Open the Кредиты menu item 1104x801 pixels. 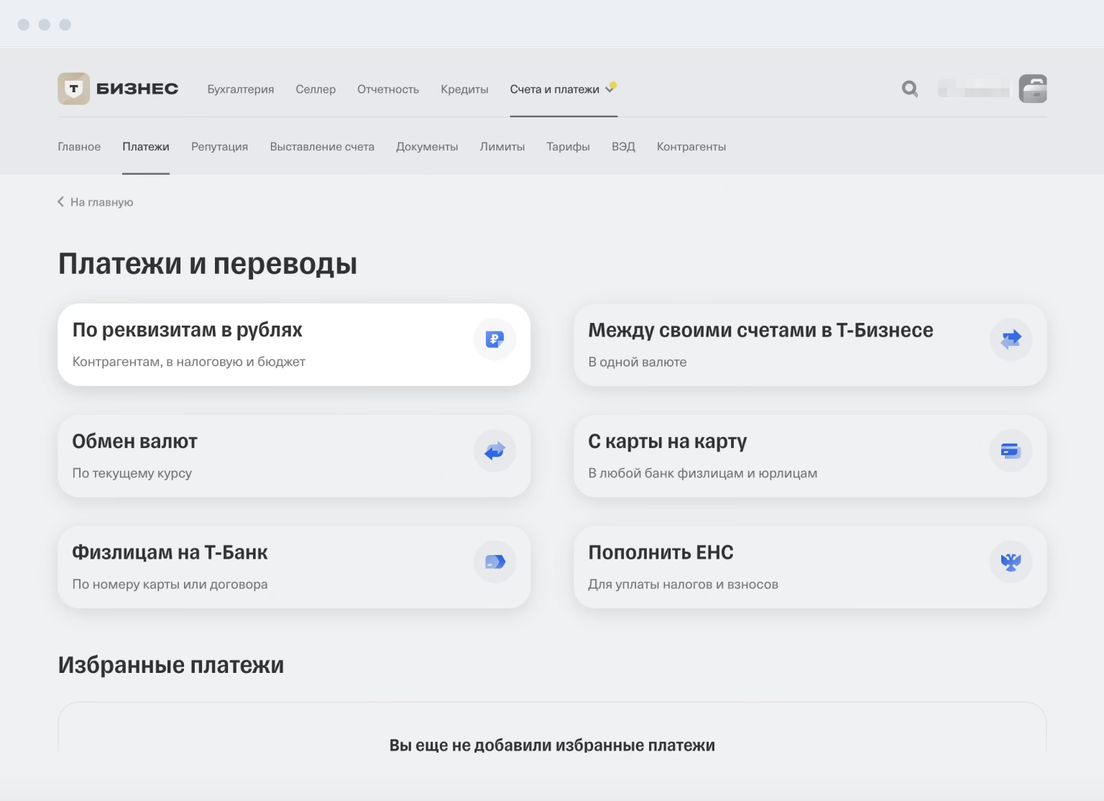point(464,89)
